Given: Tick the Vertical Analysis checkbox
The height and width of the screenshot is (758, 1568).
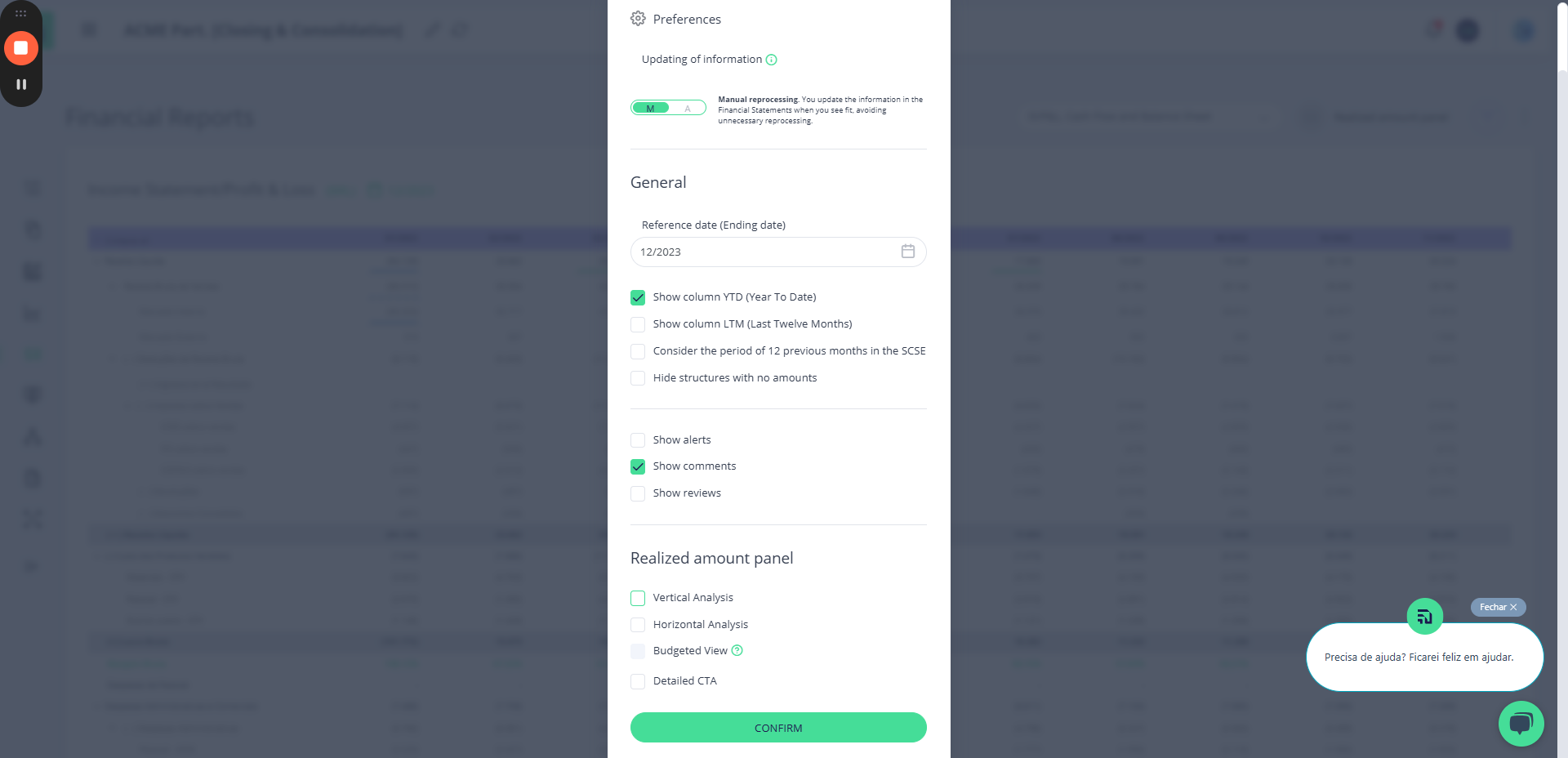Looking at the screenshot, I should 638,598.
